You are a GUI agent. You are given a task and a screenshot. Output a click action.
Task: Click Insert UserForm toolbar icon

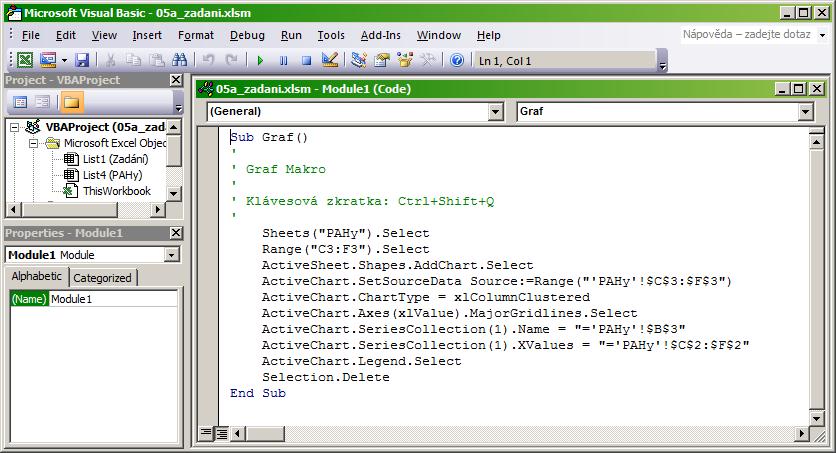click(48, 60)
